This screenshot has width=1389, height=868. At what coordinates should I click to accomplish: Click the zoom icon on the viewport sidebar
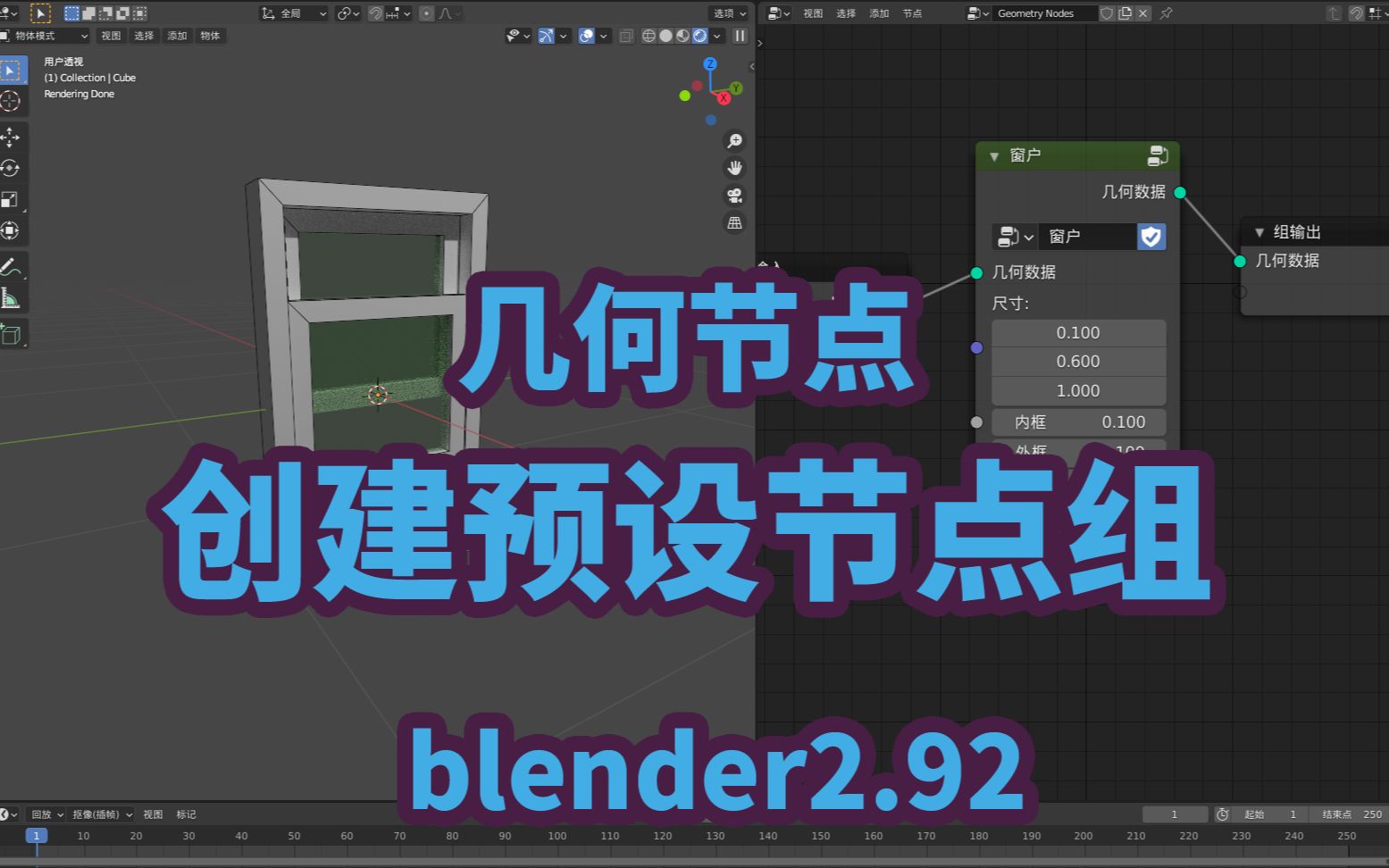point(734,141)
